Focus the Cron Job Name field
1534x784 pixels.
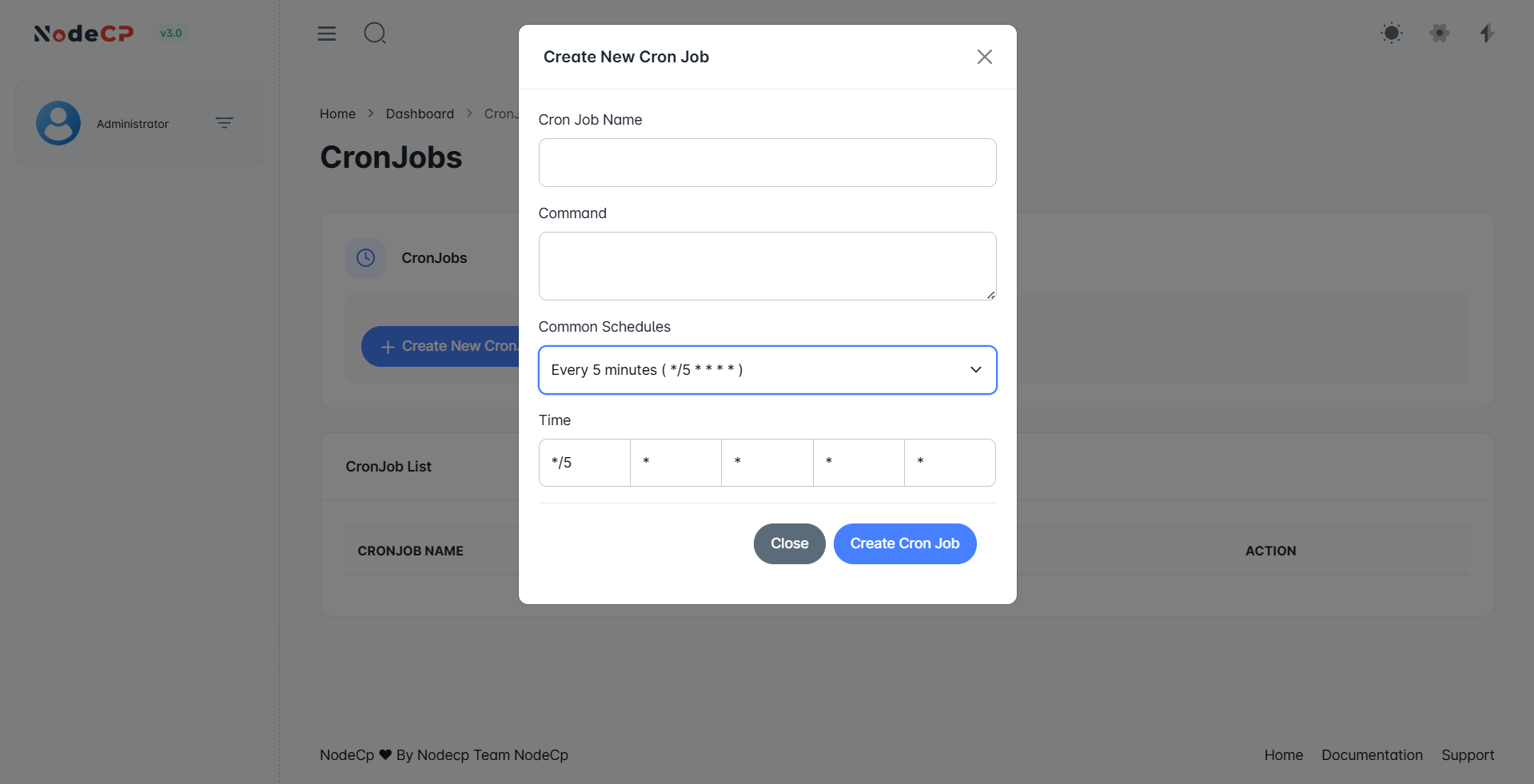[767, 163]
